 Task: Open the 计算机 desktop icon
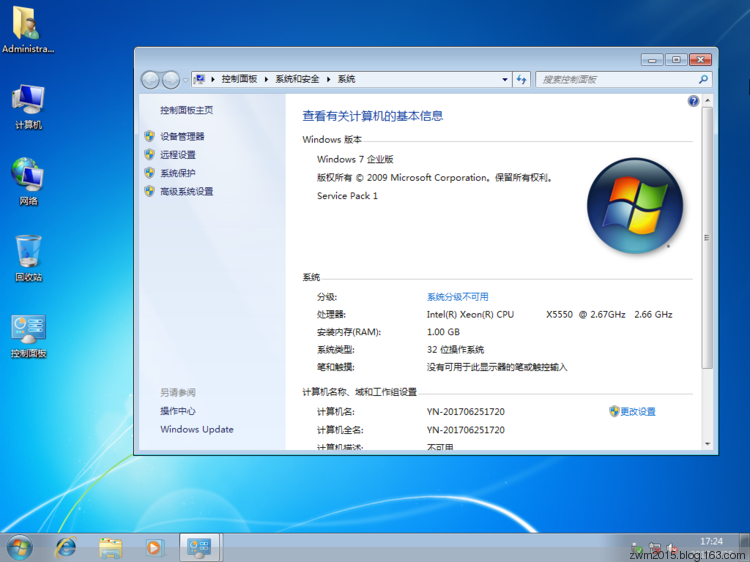[28, 106]
